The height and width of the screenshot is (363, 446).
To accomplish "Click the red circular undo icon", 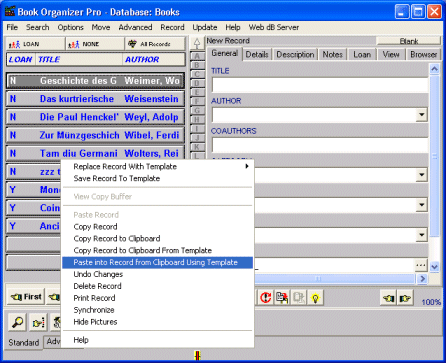I will (x=266, y=297).
